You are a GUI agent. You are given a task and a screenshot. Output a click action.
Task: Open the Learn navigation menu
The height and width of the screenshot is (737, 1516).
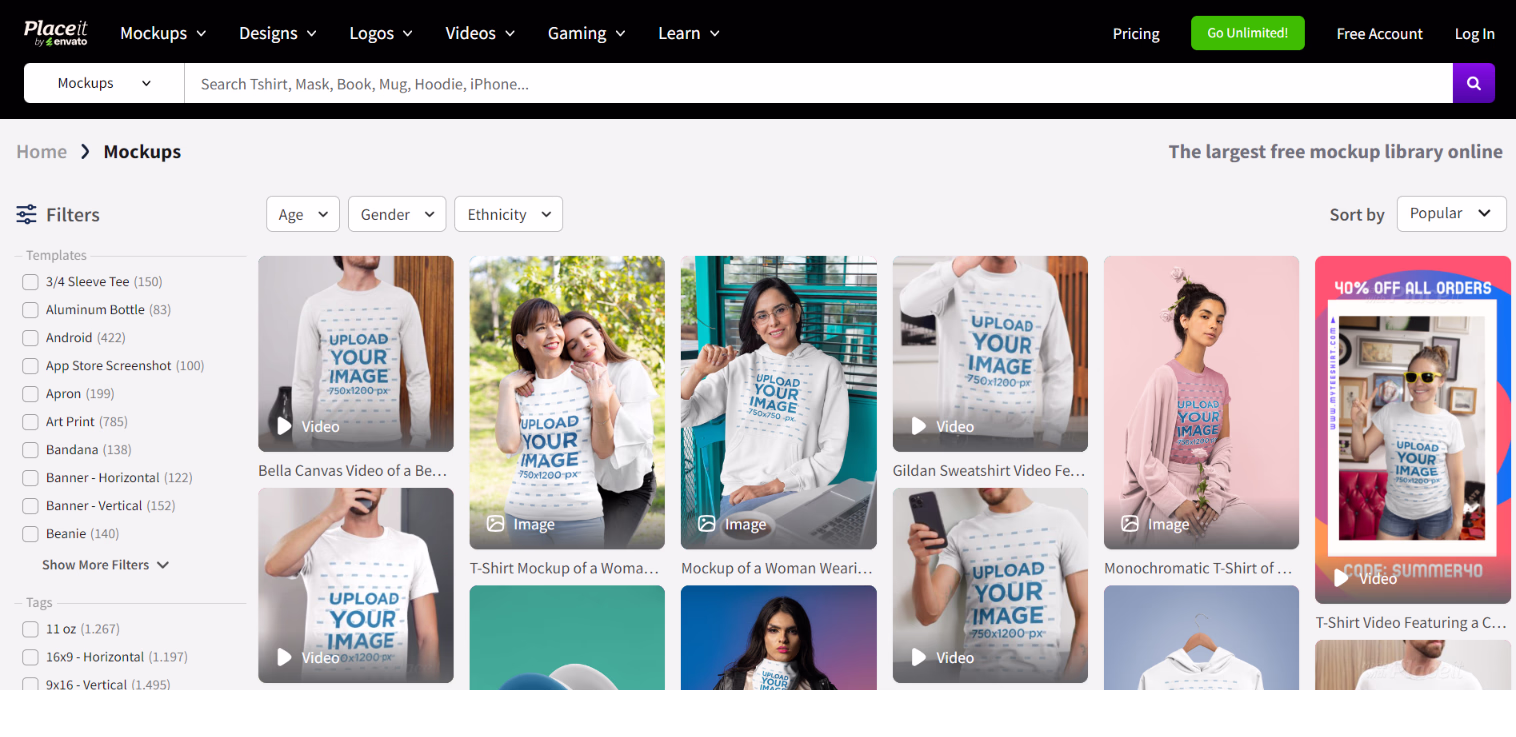coord(689,33)
